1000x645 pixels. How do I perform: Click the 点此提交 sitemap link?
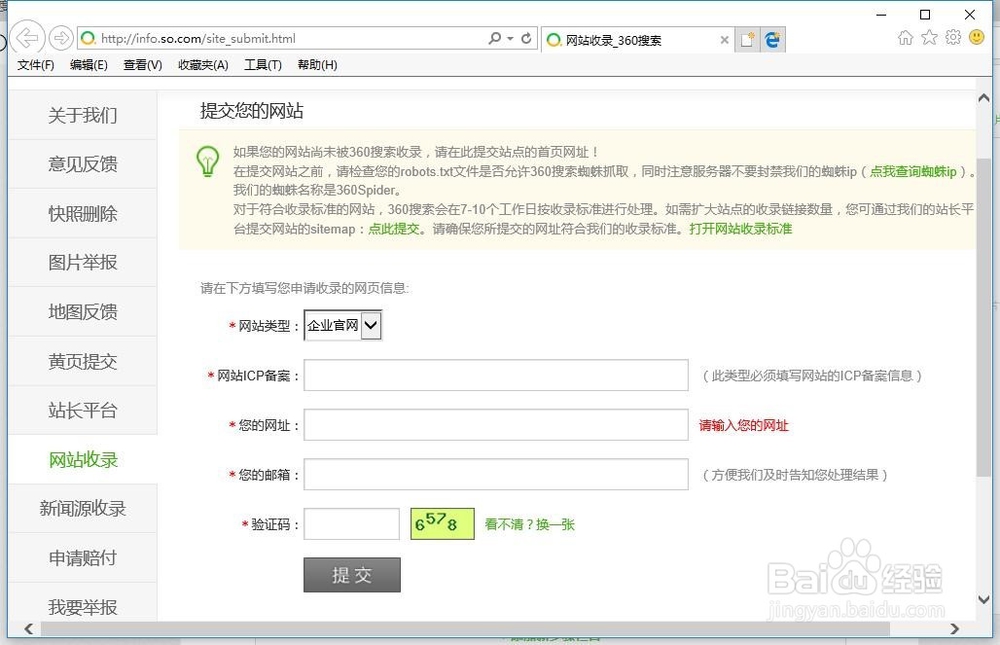point(393,229)
